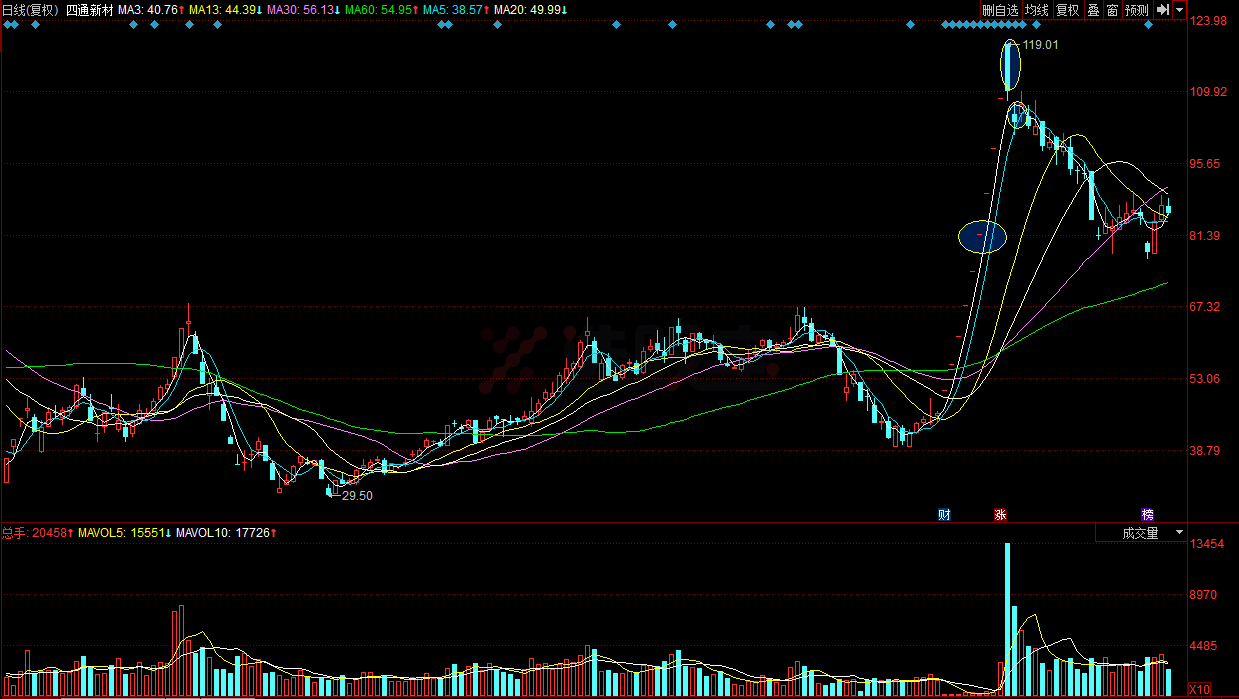Click the purple 榜 marker icon

[1148, 514]
